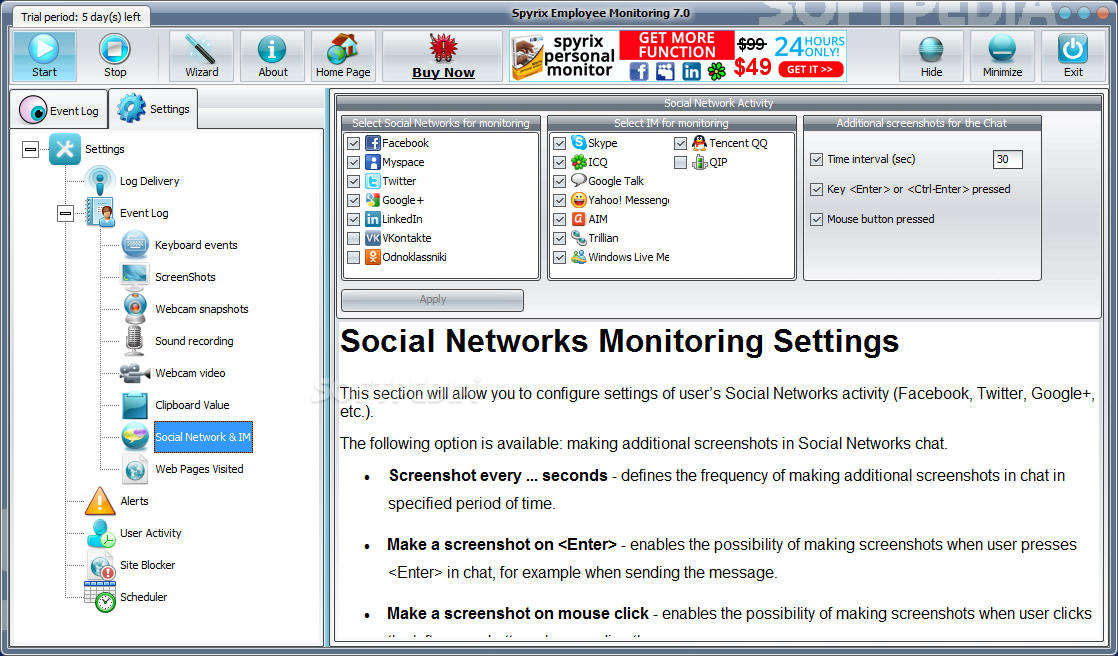Toggle Key Enter pressed checkbox

pos(816,190)
